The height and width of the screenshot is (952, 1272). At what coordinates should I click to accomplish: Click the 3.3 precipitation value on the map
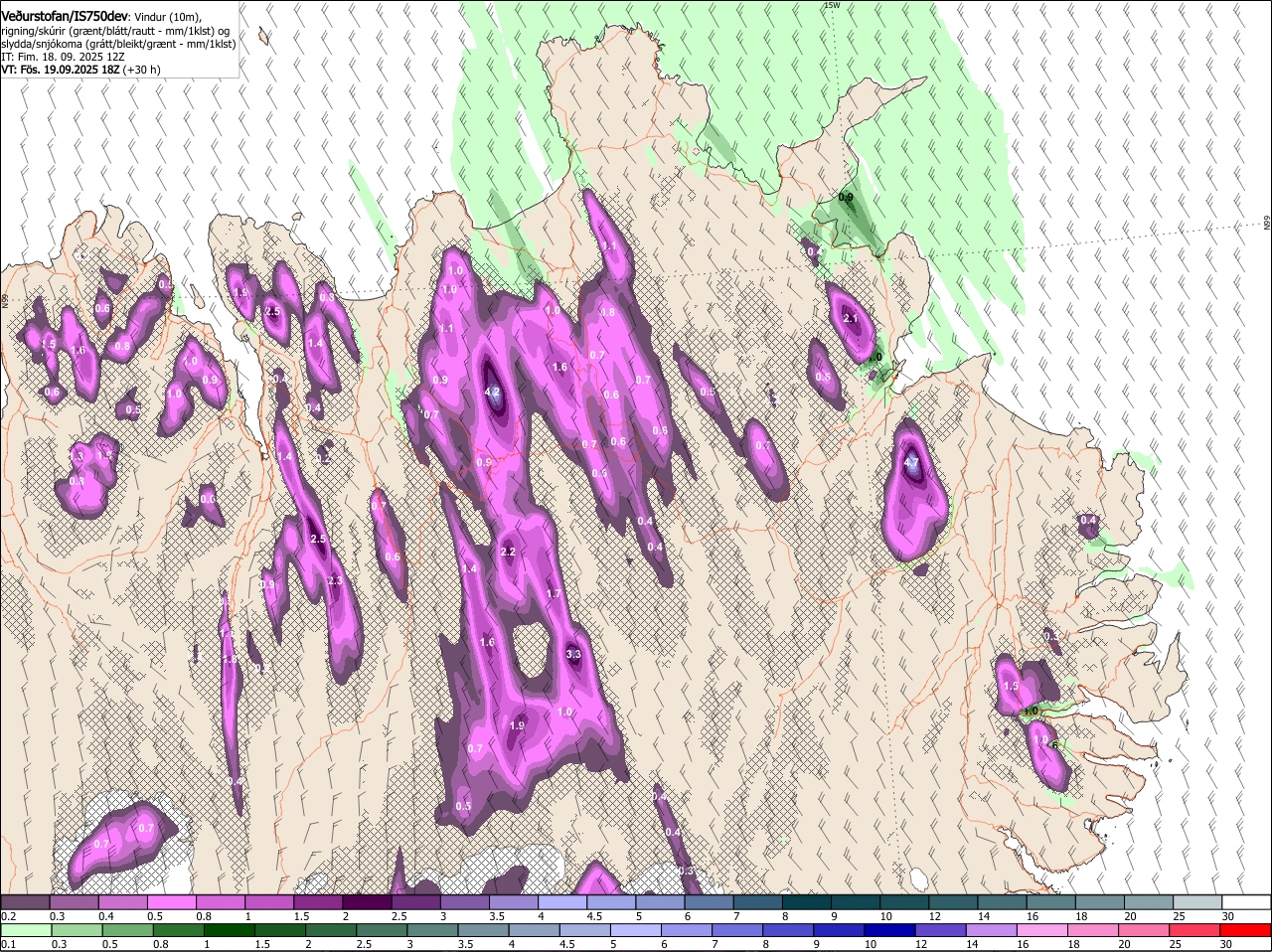(573, 654)
